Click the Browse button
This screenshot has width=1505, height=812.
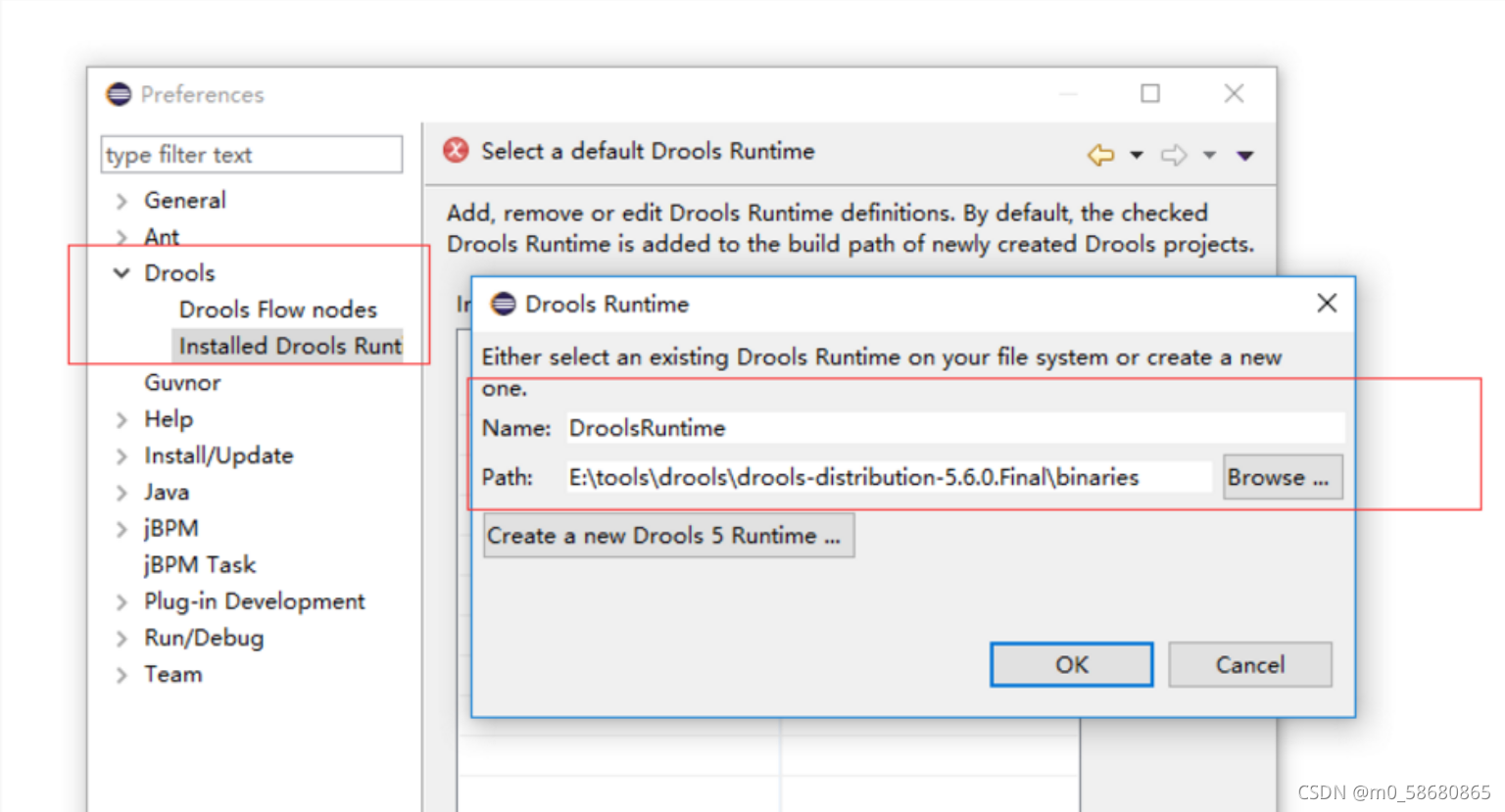[1283, 477]
